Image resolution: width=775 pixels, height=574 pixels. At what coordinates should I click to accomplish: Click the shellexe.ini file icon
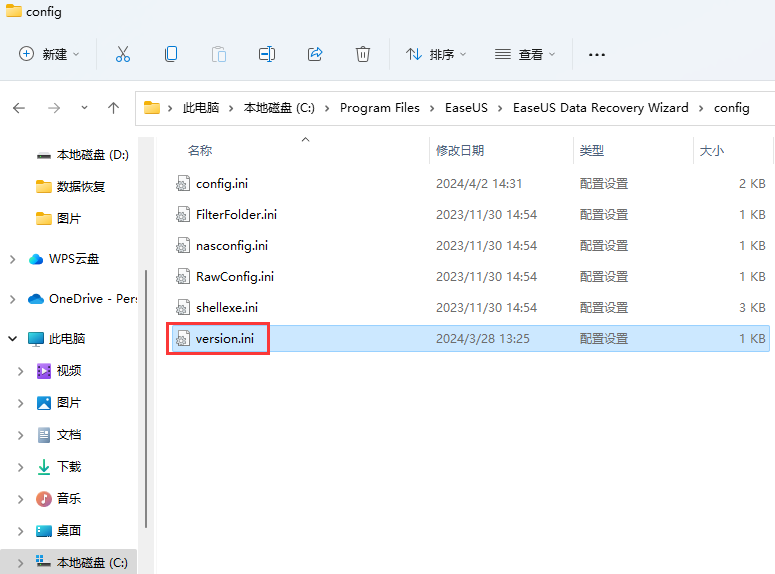[x=183, y=308]
